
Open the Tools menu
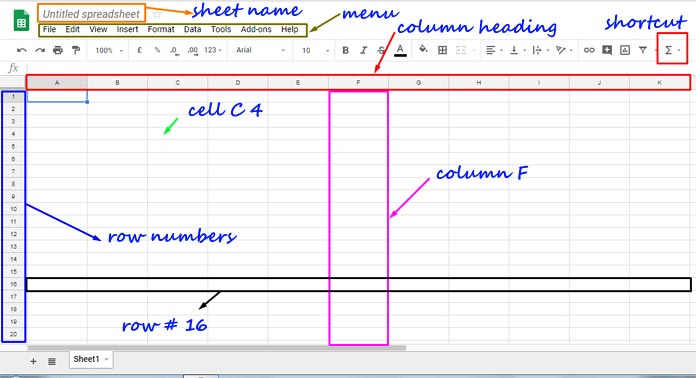(221, 29)
